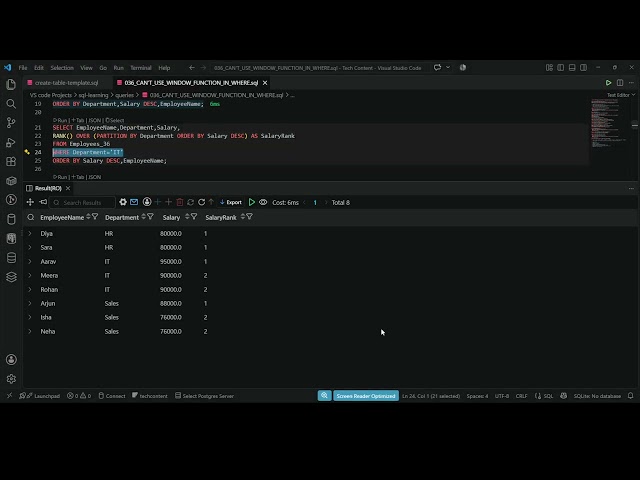Toggle filter on SalaryRank column
Screen dimensions: 640x480
point(249,217)
